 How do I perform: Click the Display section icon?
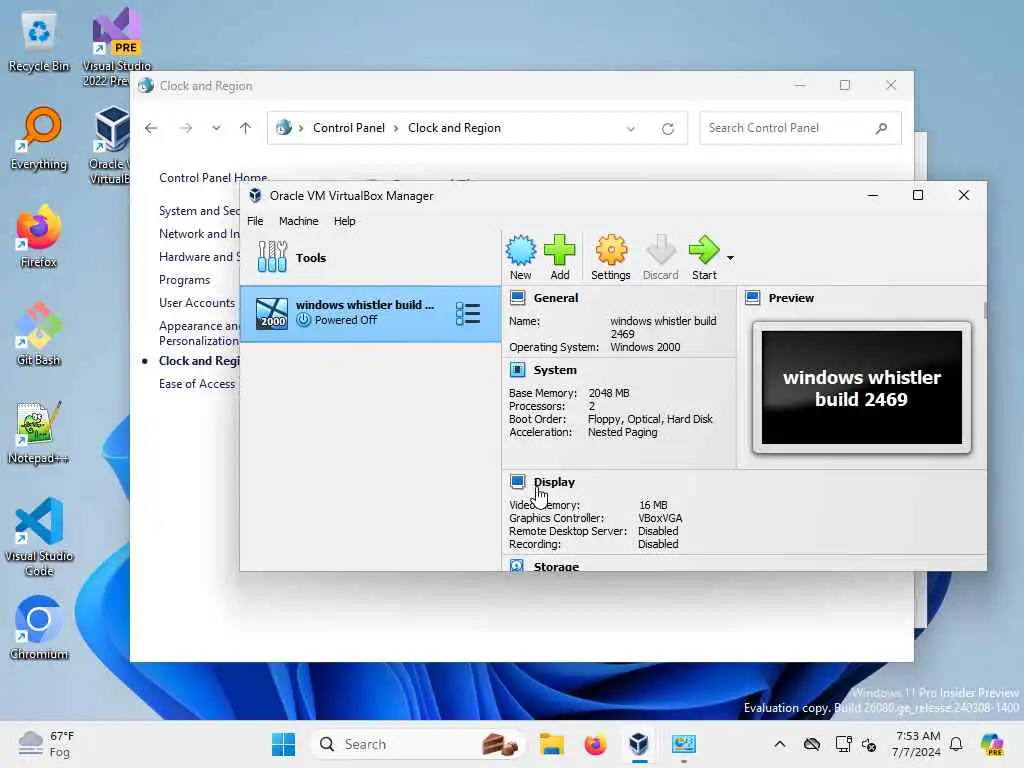[517, 482]
